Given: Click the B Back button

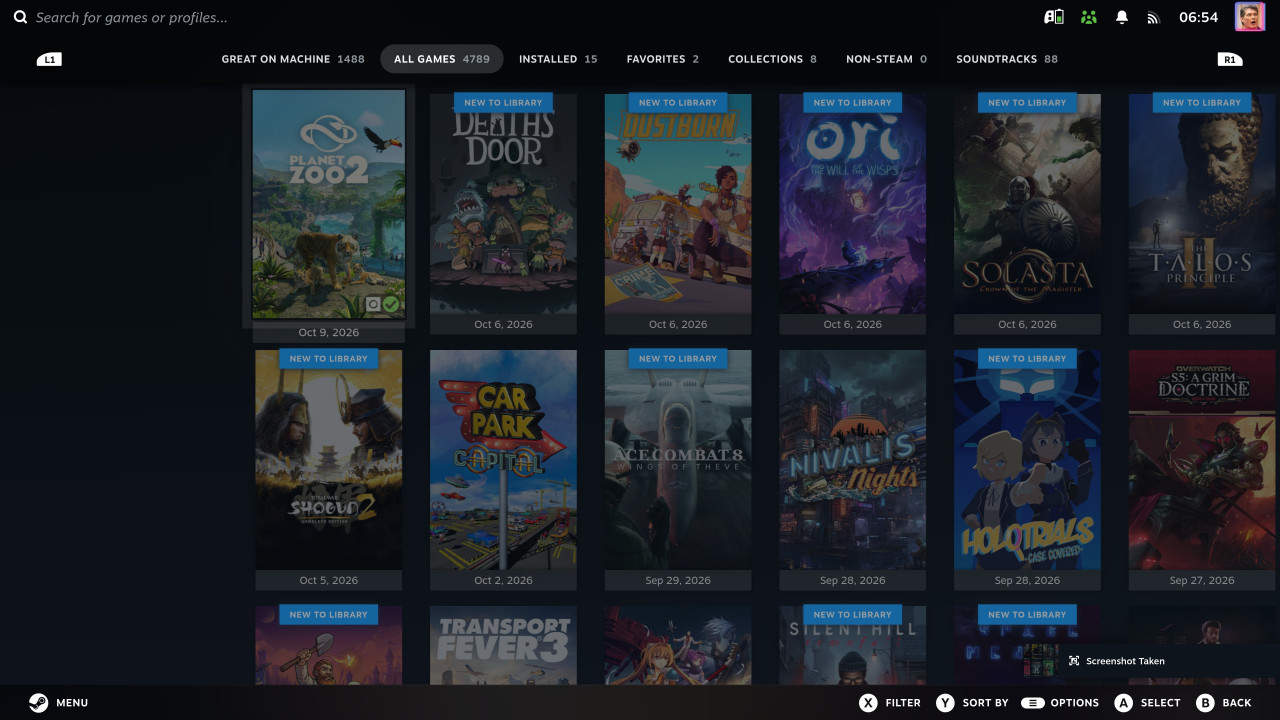Looking at the screenshot, I should (x=1224, y=702).
